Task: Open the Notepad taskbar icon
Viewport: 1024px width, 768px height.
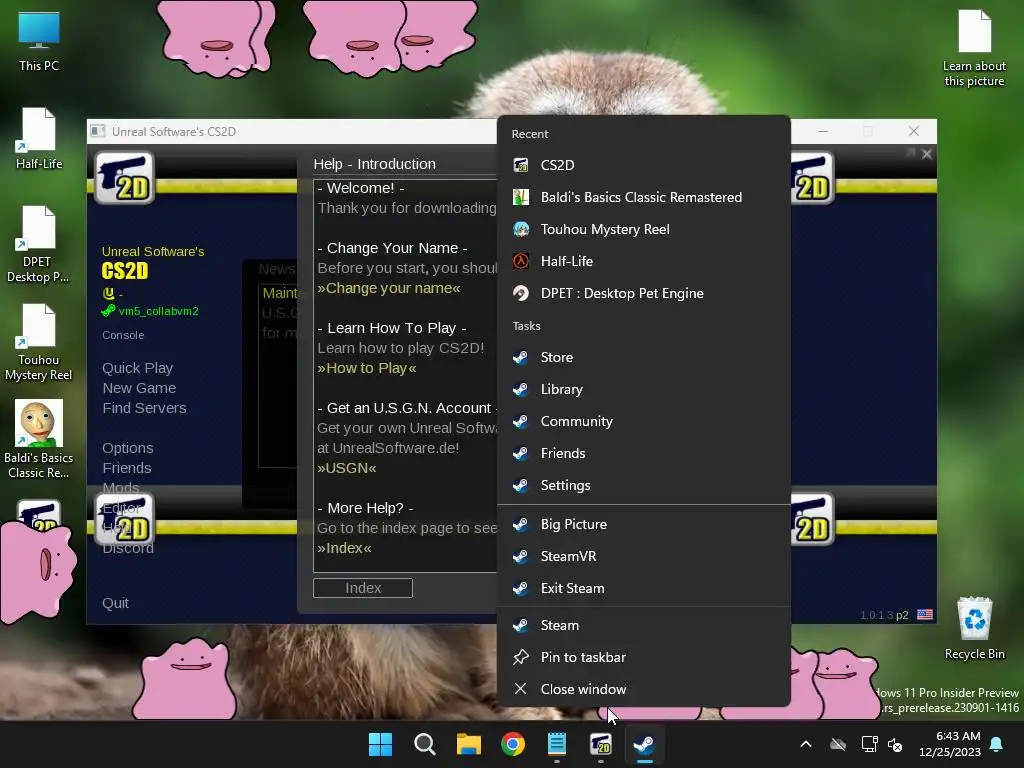Action: pos(556,744)
